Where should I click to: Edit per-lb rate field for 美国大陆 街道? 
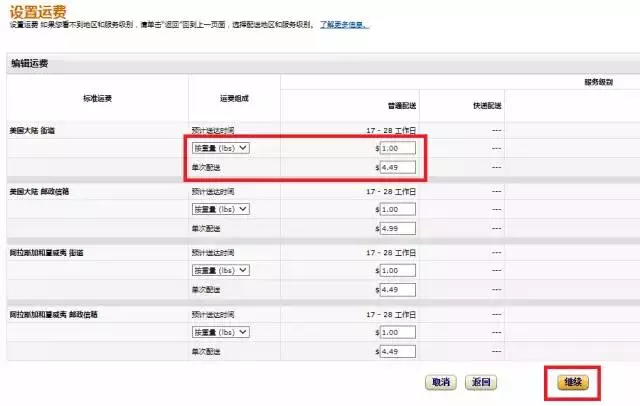(398, 148)
